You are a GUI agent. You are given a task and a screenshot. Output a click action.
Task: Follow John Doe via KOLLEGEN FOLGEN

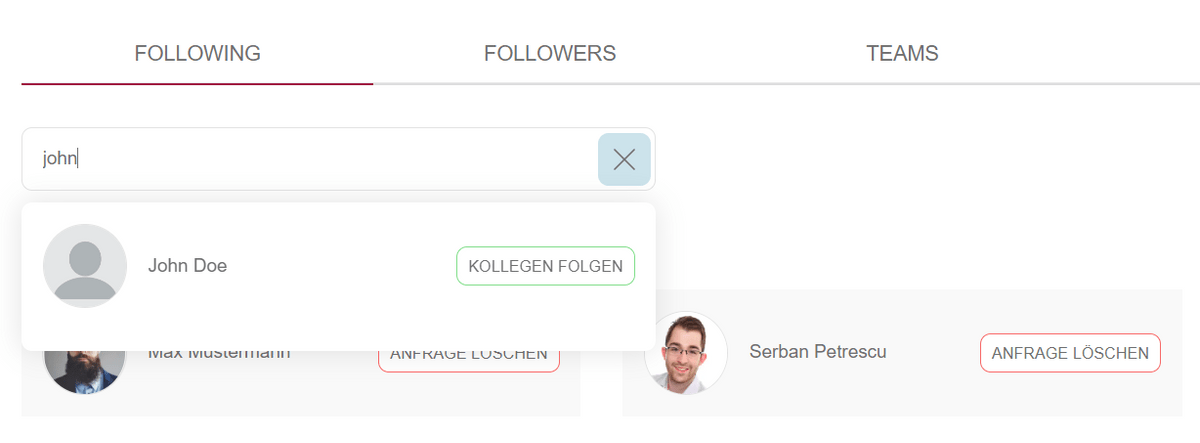[546, 266]
